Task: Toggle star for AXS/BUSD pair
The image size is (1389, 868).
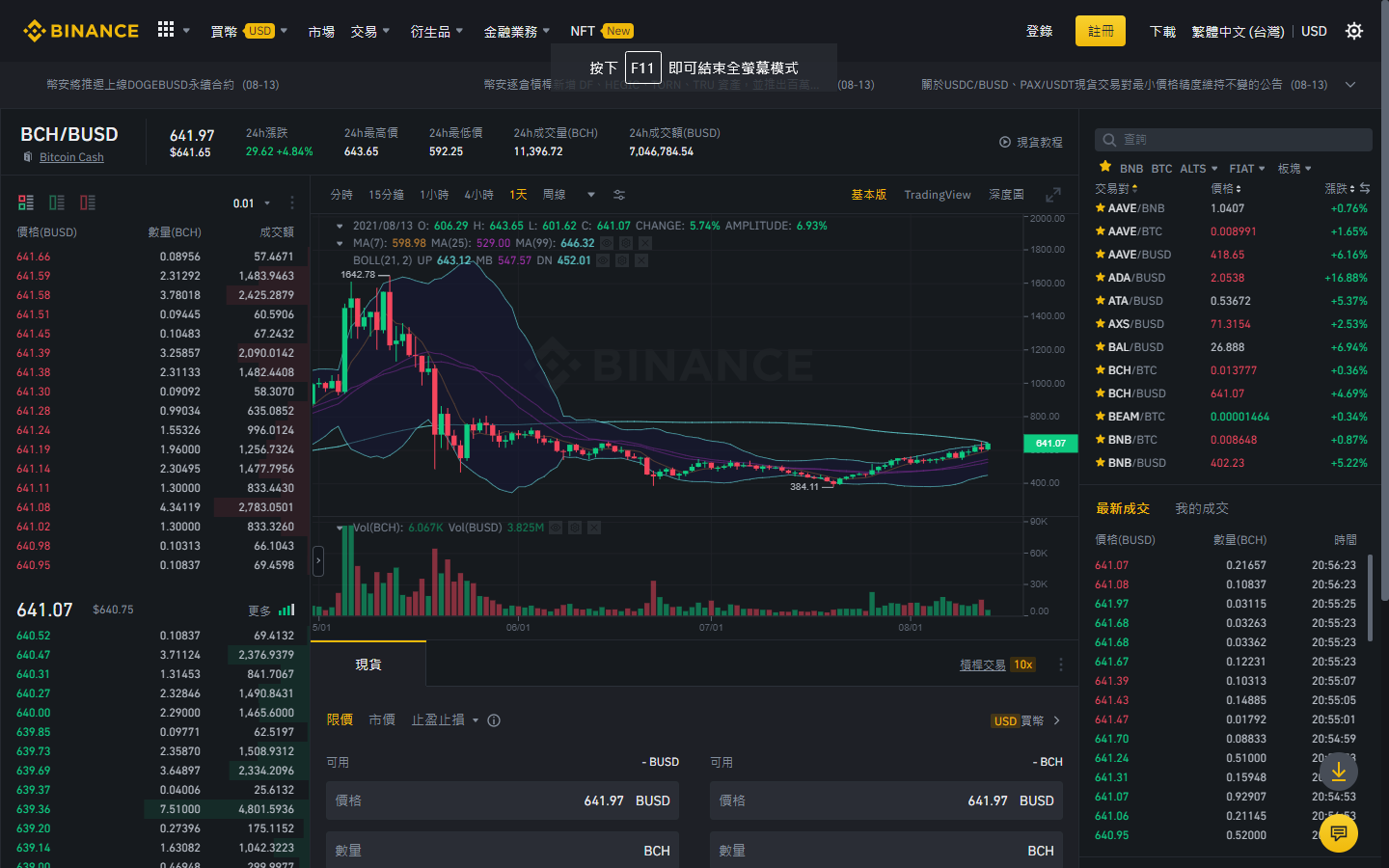Action: [x=1101, y=323]
